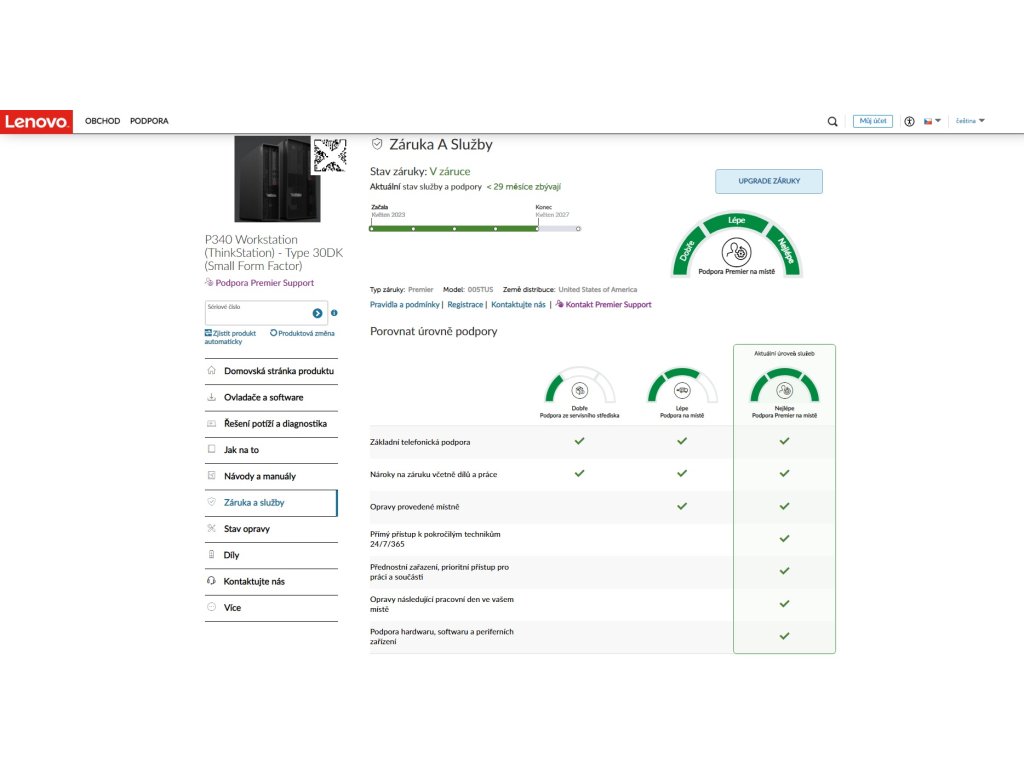
Task: Open the country flag dropdown
Action: (932, 121)
